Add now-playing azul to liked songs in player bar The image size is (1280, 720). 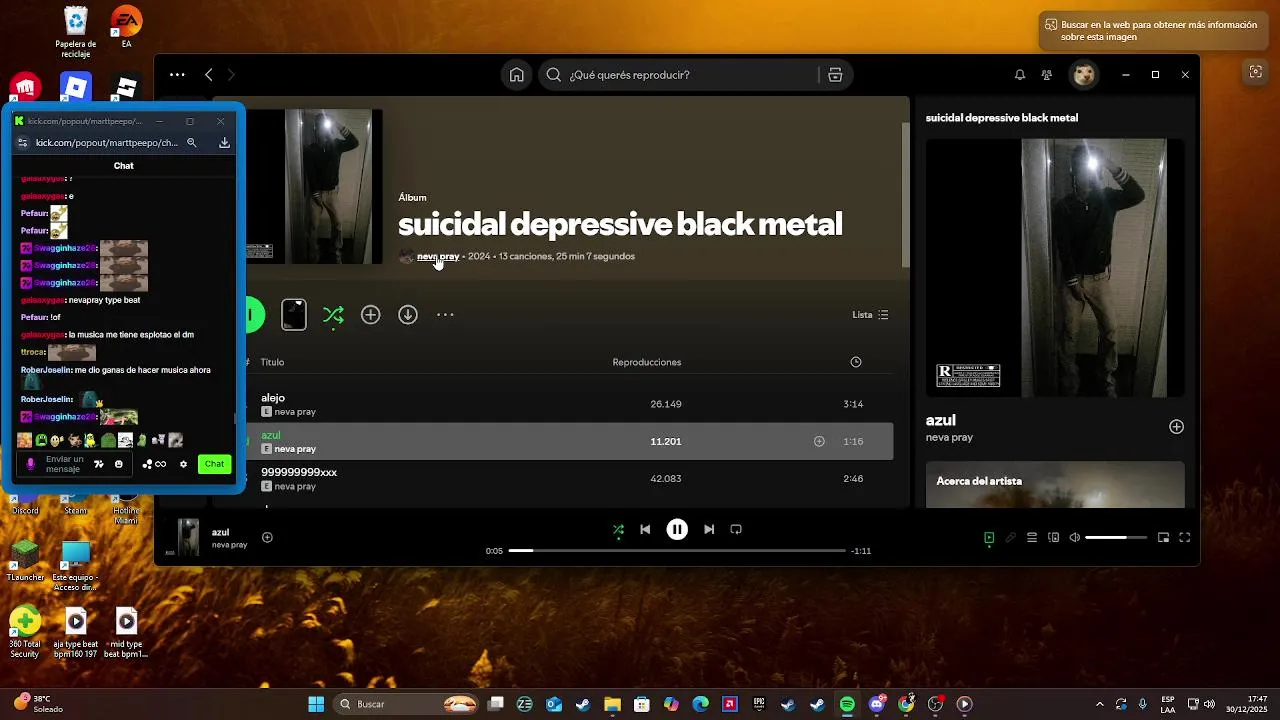pos(267,537)
